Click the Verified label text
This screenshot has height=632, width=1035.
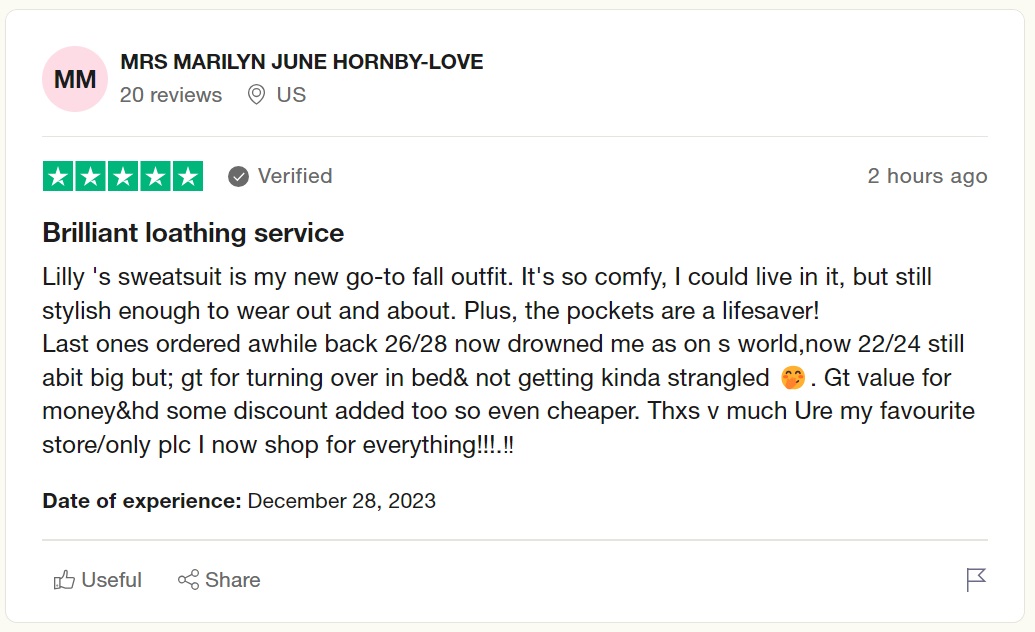tap(295, 176)
